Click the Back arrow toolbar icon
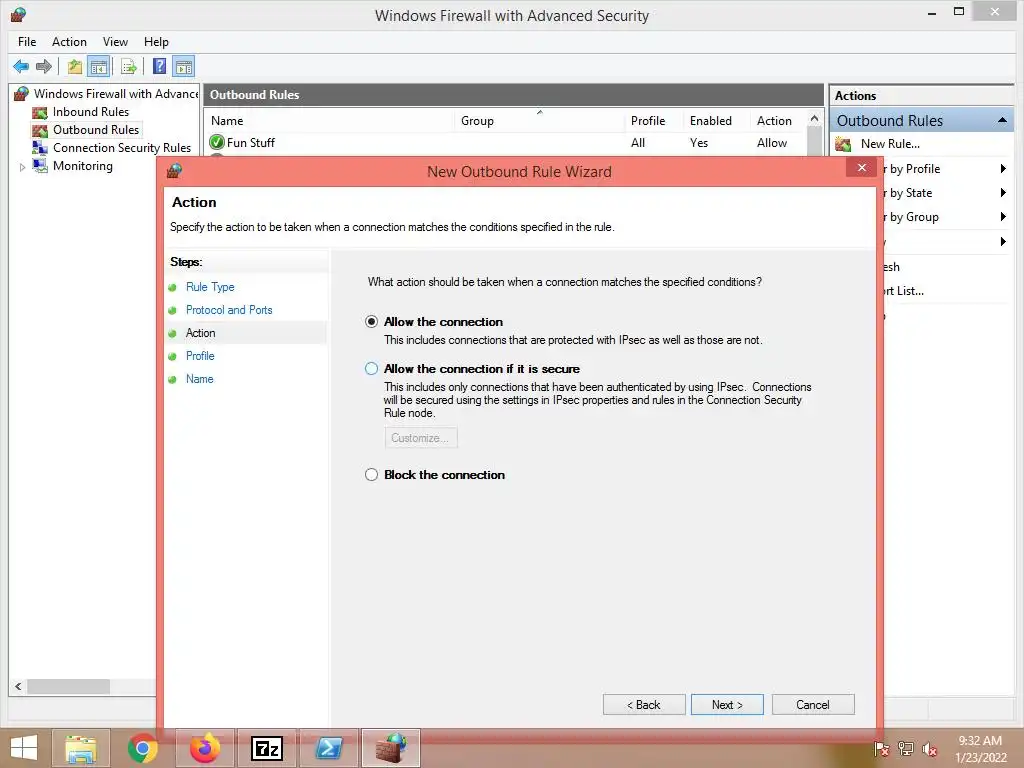This screenshot has height=768, width=1024. (x=21, y=66)
